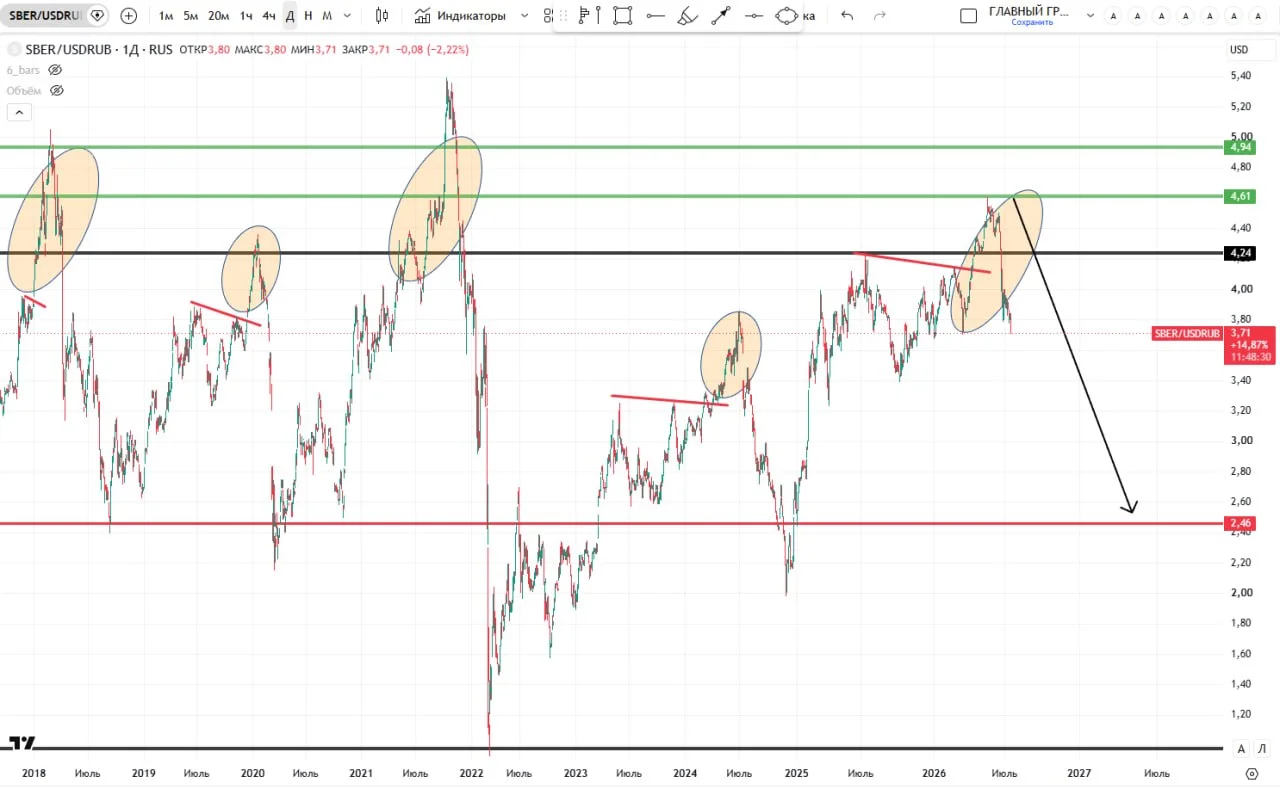Toggle auto scale with the А button

click(x=1241, y=749)
